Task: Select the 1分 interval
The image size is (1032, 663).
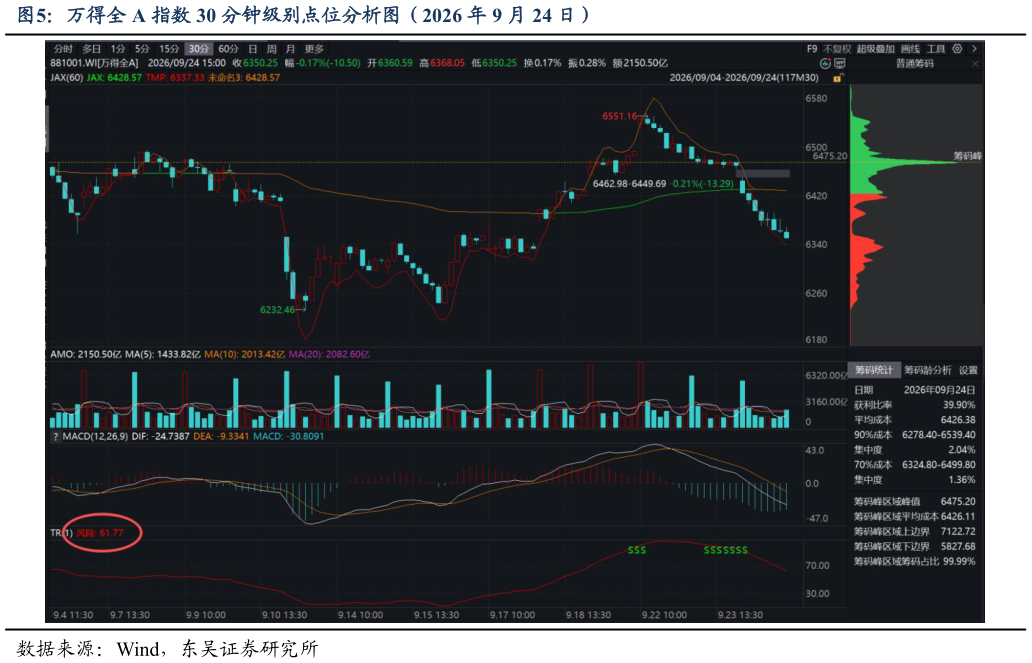Action: pyautogui.click(x=118, y=49)
